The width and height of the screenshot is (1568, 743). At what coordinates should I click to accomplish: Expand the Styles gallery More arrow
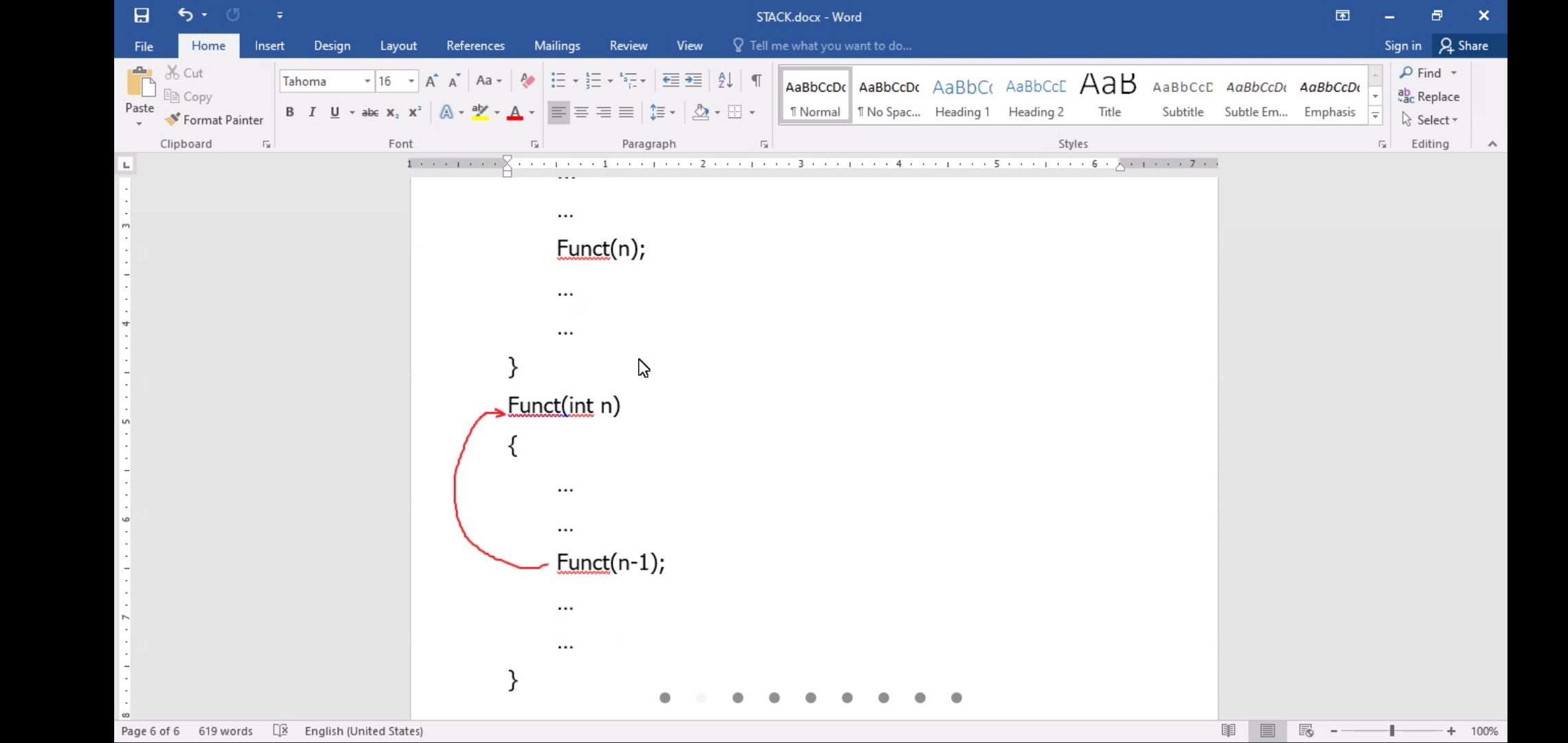pos(1375,116)
